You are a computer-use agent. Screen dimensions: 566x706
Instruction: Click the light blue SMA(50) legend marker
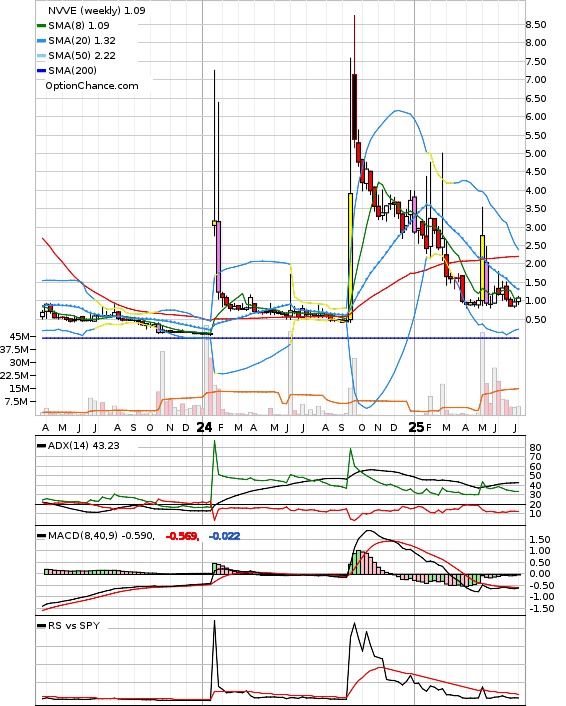(41, 56)
